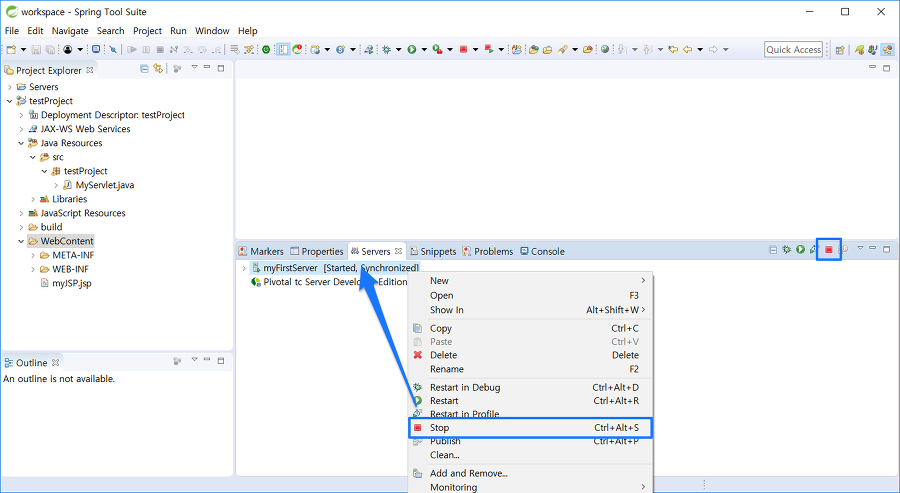
Task: Open the Snippets tab
Action: point(433,251)
